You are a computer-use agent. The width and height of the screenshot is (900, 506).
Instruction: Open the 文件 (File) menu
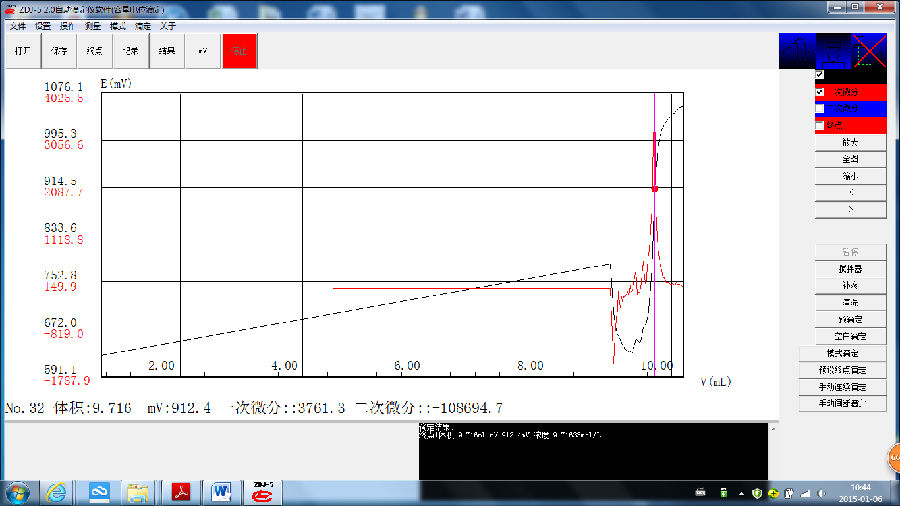(18, 26)
